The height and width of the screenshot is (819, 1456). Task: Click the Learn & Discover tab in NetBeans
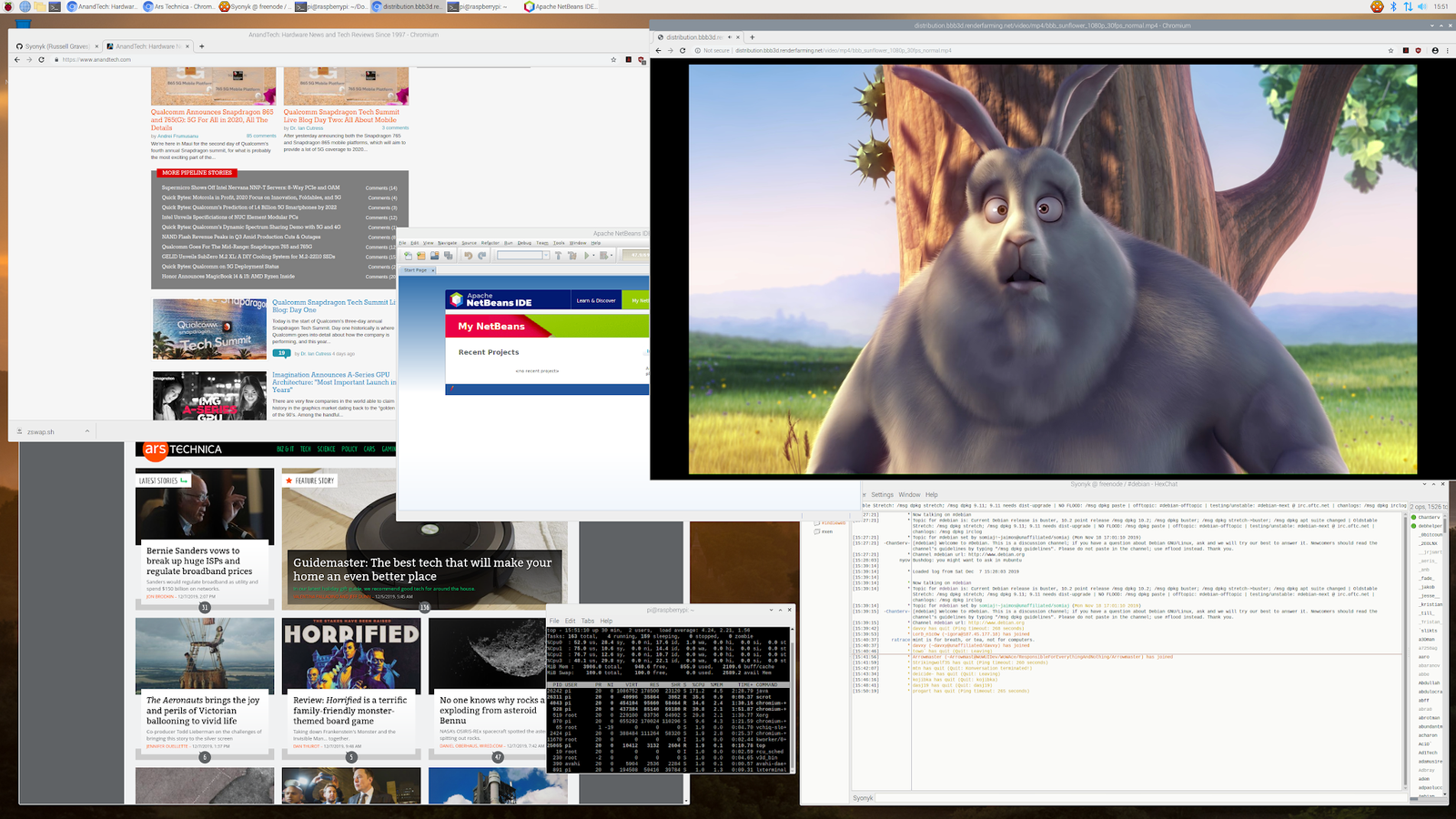tap(596, 300)
